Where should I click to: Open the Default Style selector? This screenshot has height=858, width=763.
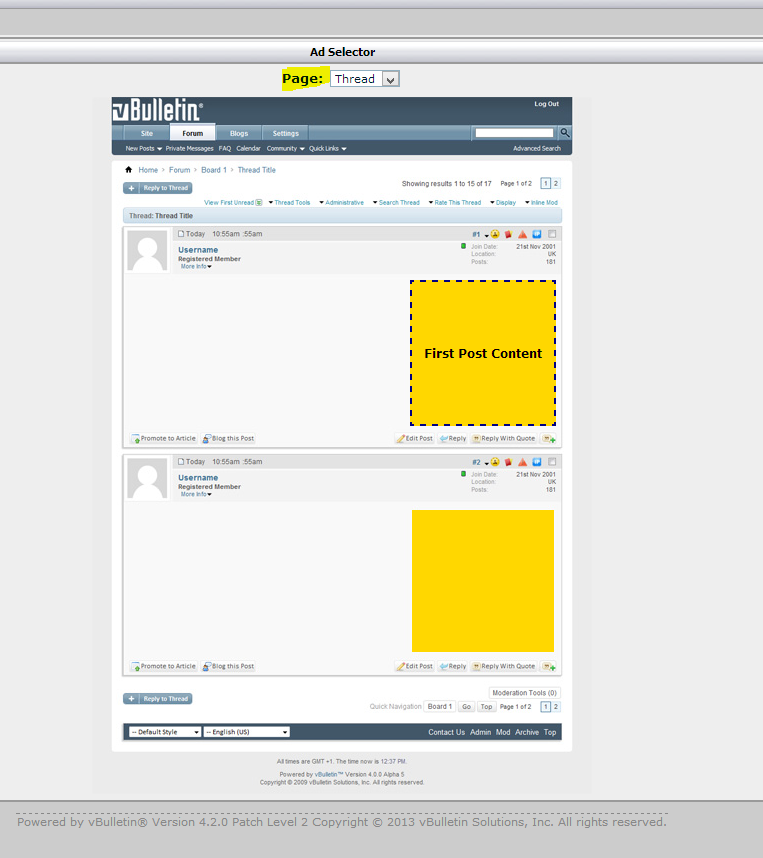click(165, 732)
